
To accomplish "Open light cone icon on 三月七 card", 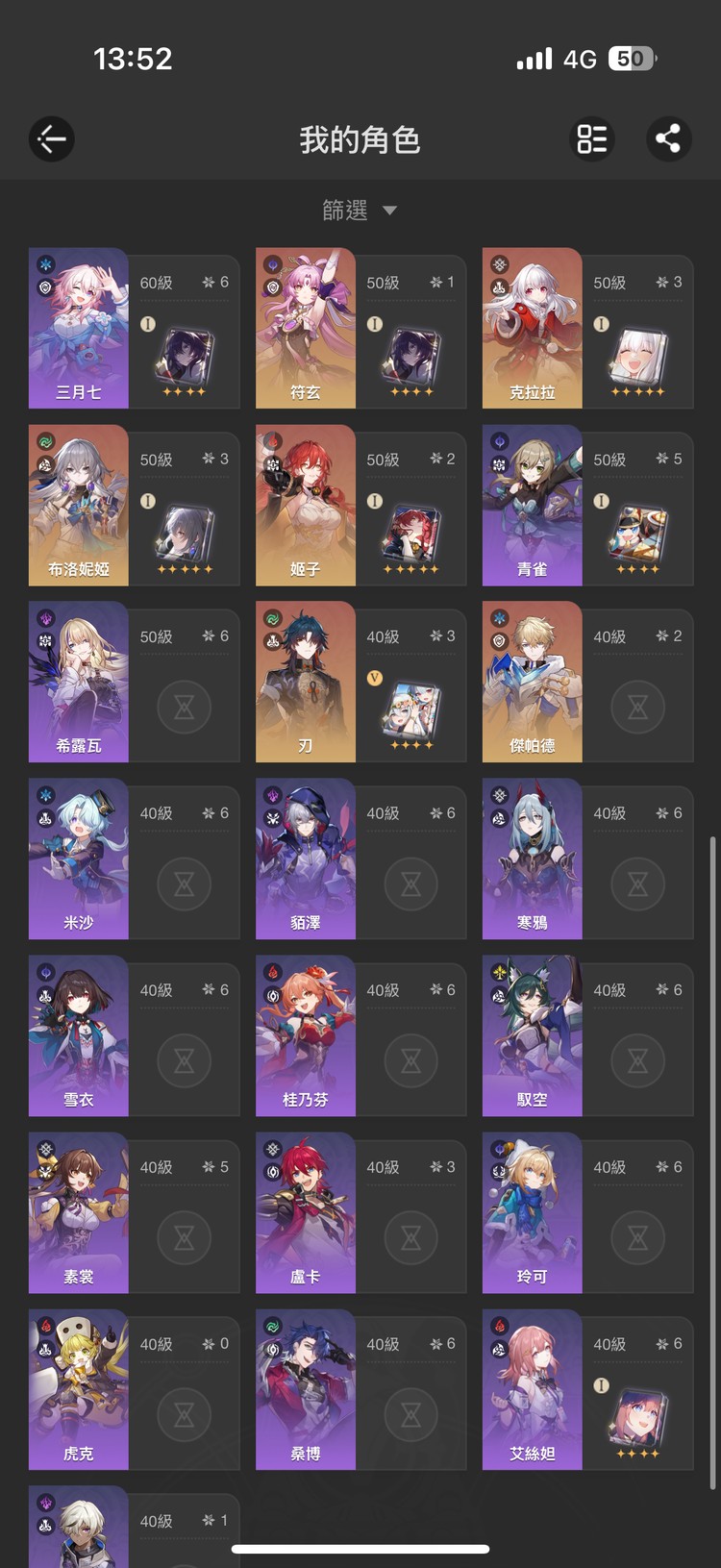I will [185, 355].
